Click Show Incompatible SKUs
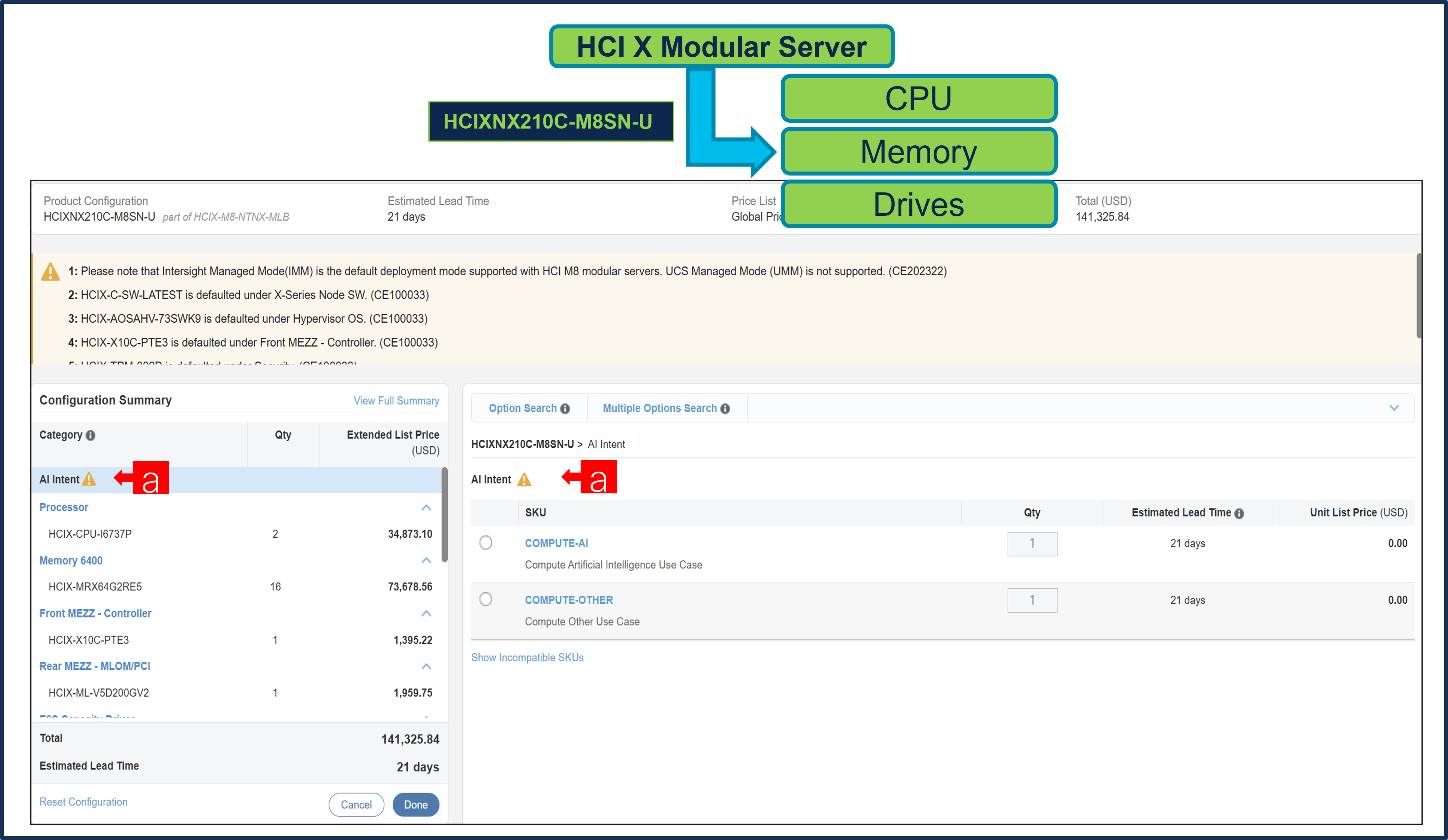1448x840 pixels. (x=528, y=657)
